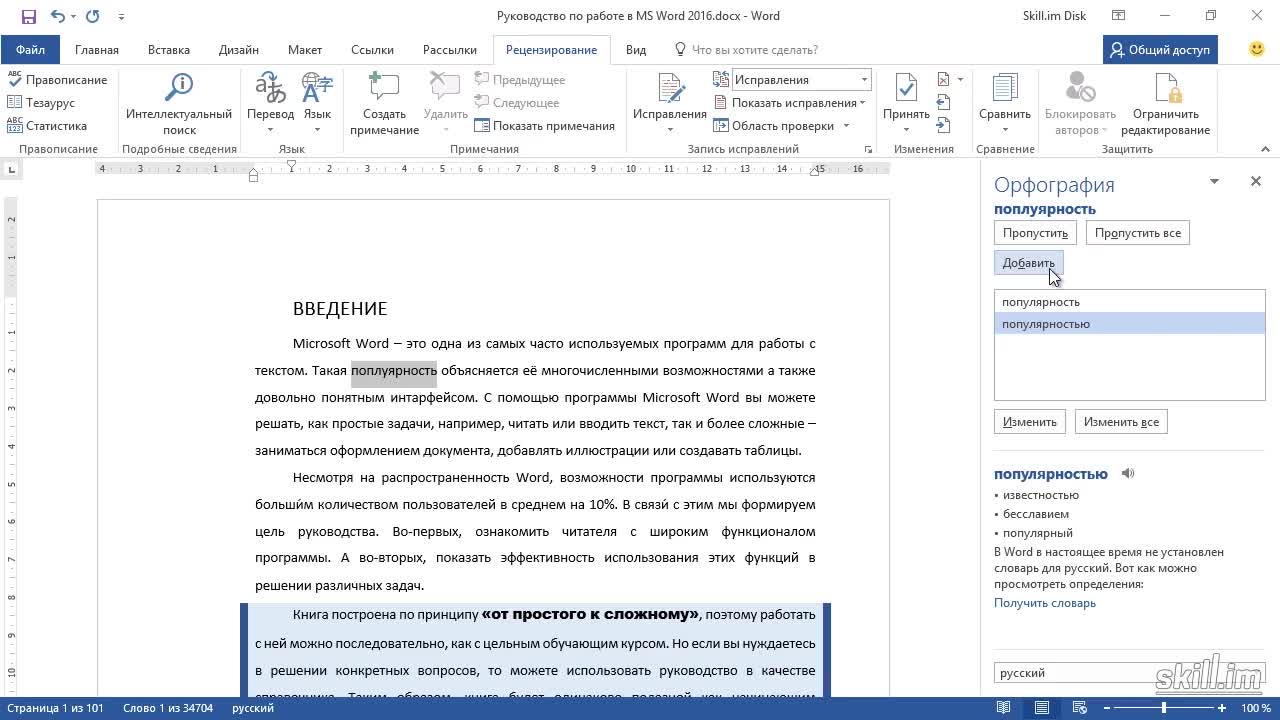The width and height of the screenshot is (1280, 720).
Task: Undo the last action
Action: pyautogui.click(x=57, y=16)
